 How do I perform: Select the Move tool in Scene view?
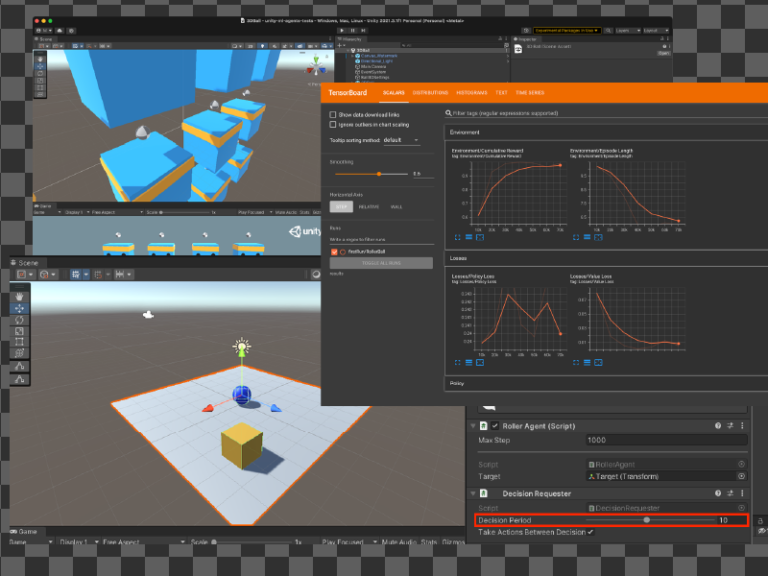[x=20, y=308]
